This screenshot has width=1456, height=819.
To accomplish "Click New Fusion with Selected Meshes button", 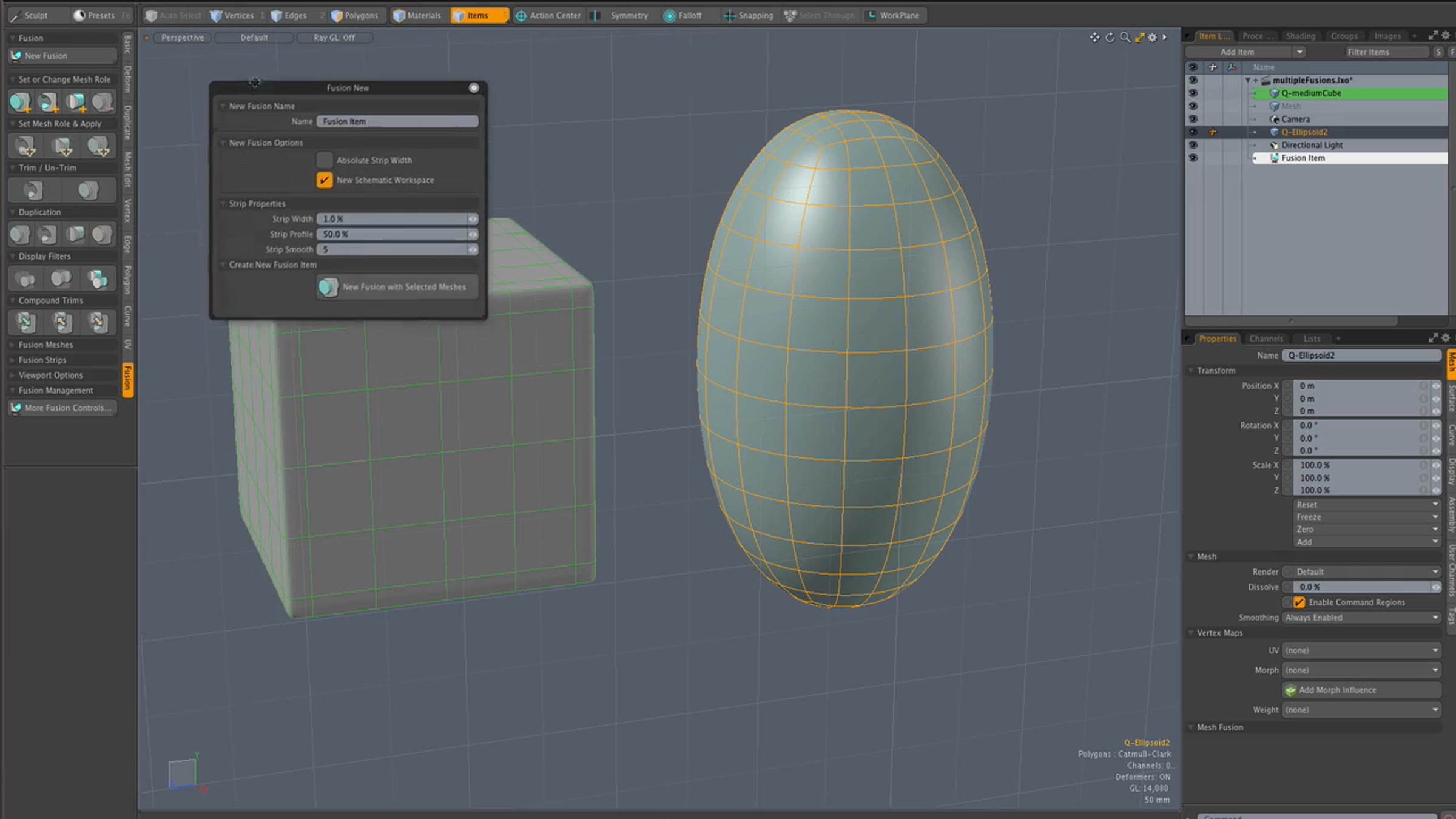I will pos(397,287).
